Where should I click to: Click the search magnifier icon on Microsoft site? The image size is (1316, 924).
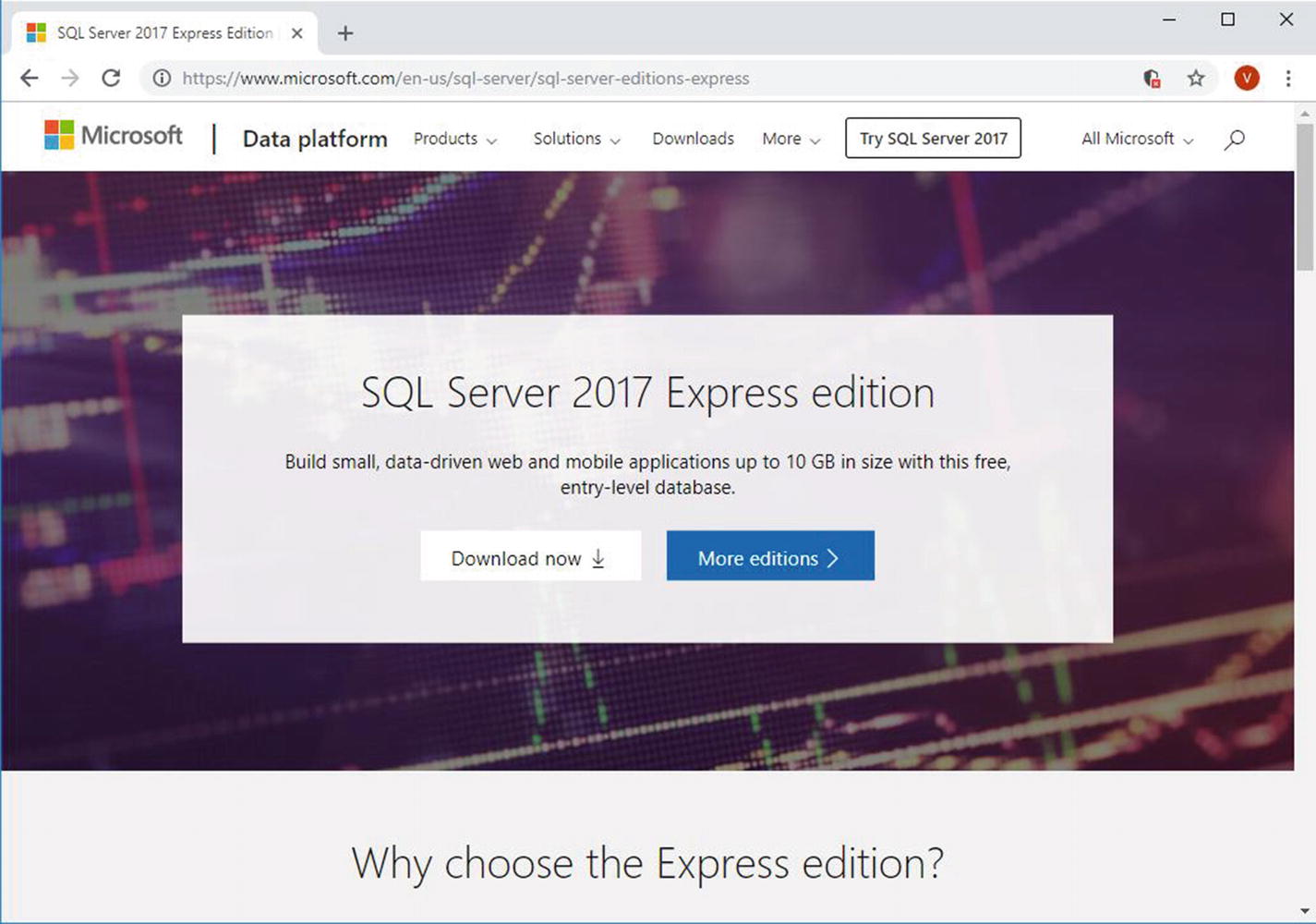[x=1235, y=140]
